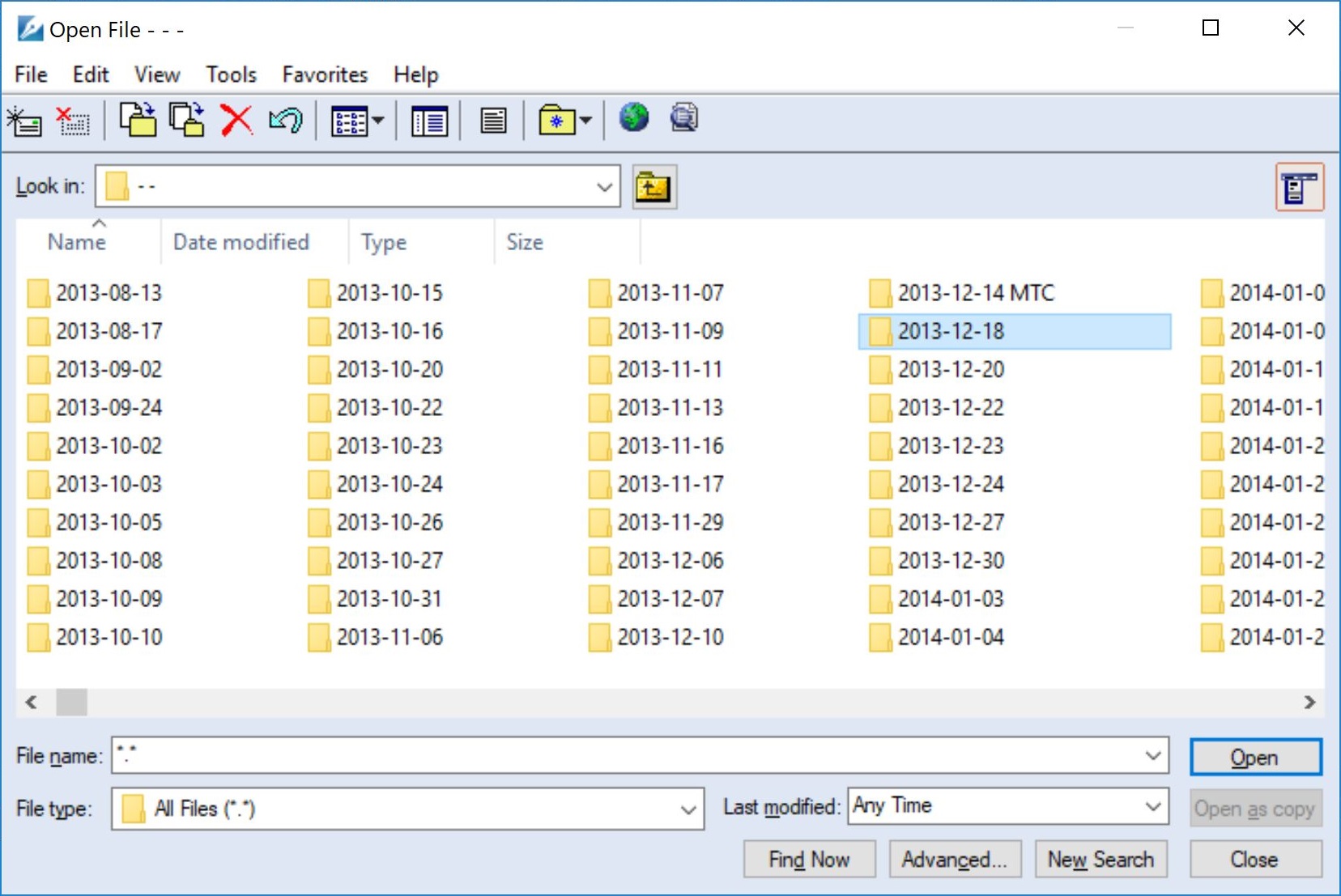Image resolution: width=1341 pixels, height=896 pixels.
Task: Click the Find Now button
Action: click(809, 859)
